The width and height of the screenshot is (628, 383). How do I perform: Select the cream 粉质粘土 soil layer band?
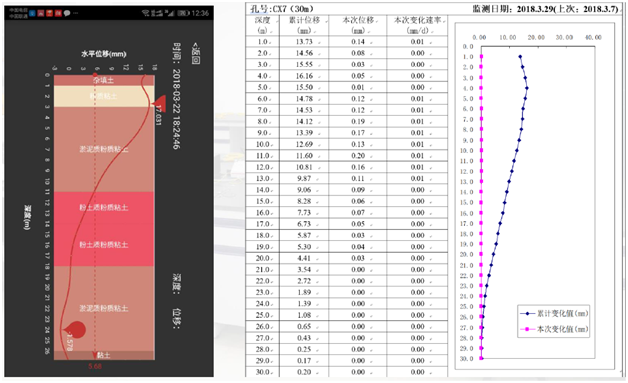104,96
